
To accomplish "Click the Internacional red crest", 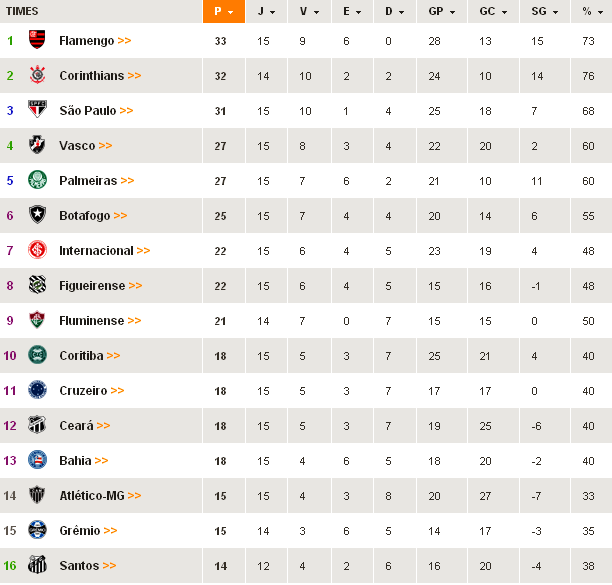I will (38, 251).
